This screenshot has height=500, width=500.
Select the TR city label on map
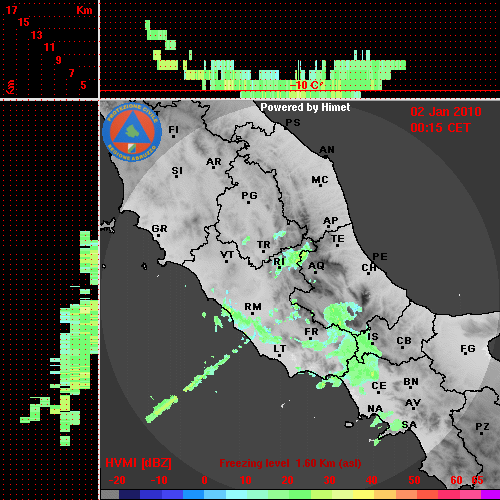tap(264, 245)
